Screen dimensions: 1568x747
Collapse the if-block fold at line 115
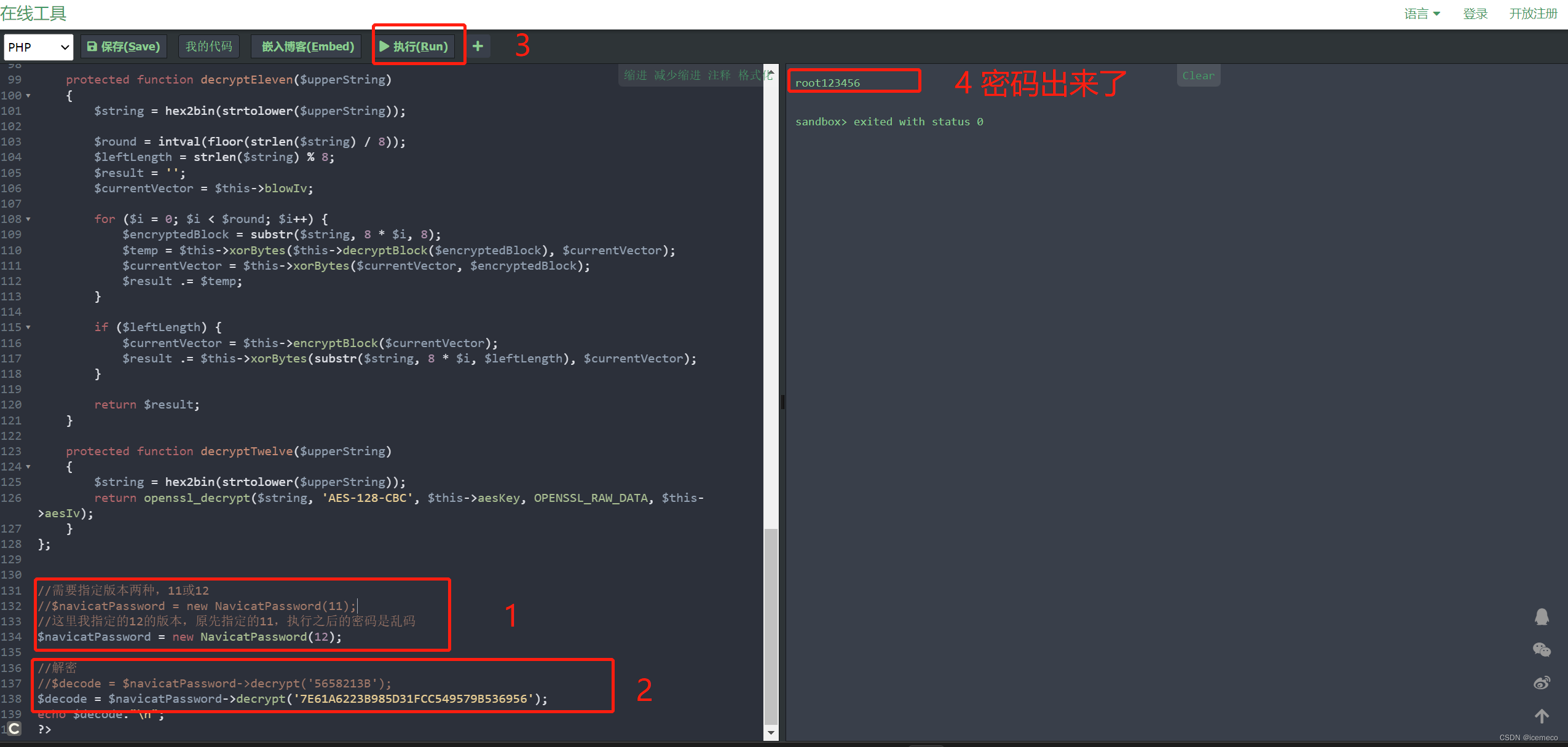(x=28, y=327)
